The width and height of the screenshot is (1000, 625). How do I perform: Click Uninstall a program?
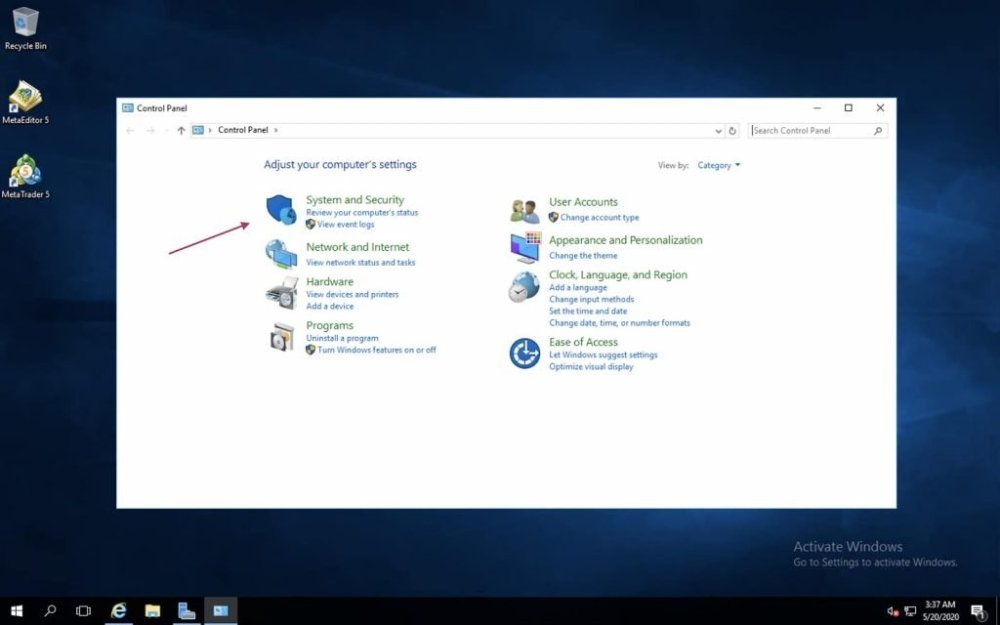pos(342,338)
